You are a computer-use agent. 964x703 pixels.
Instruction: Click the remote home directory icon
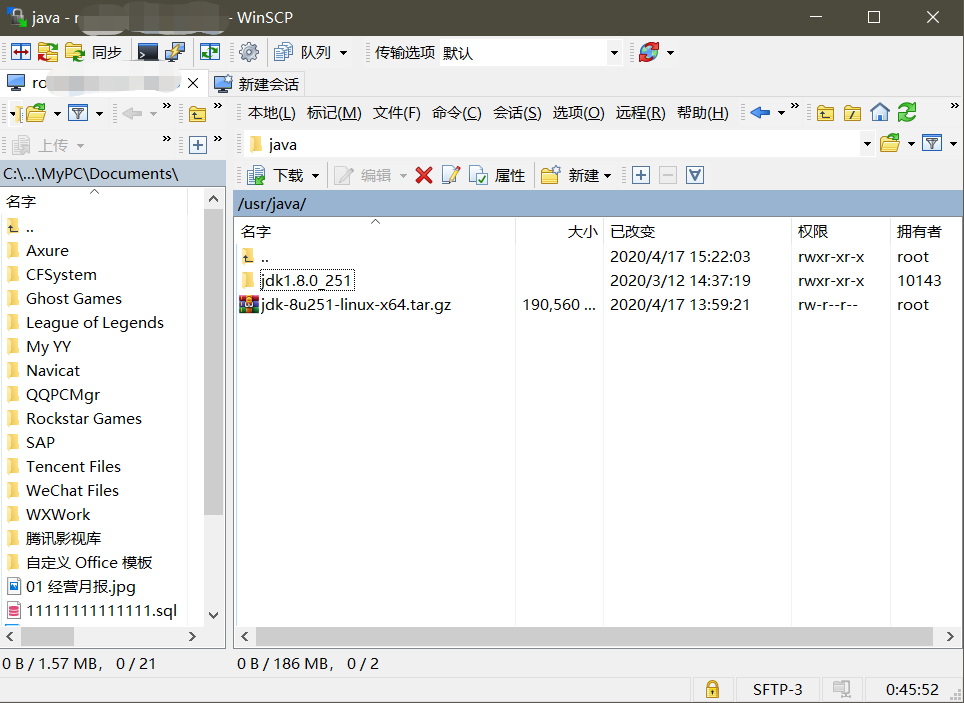point(880,113)
